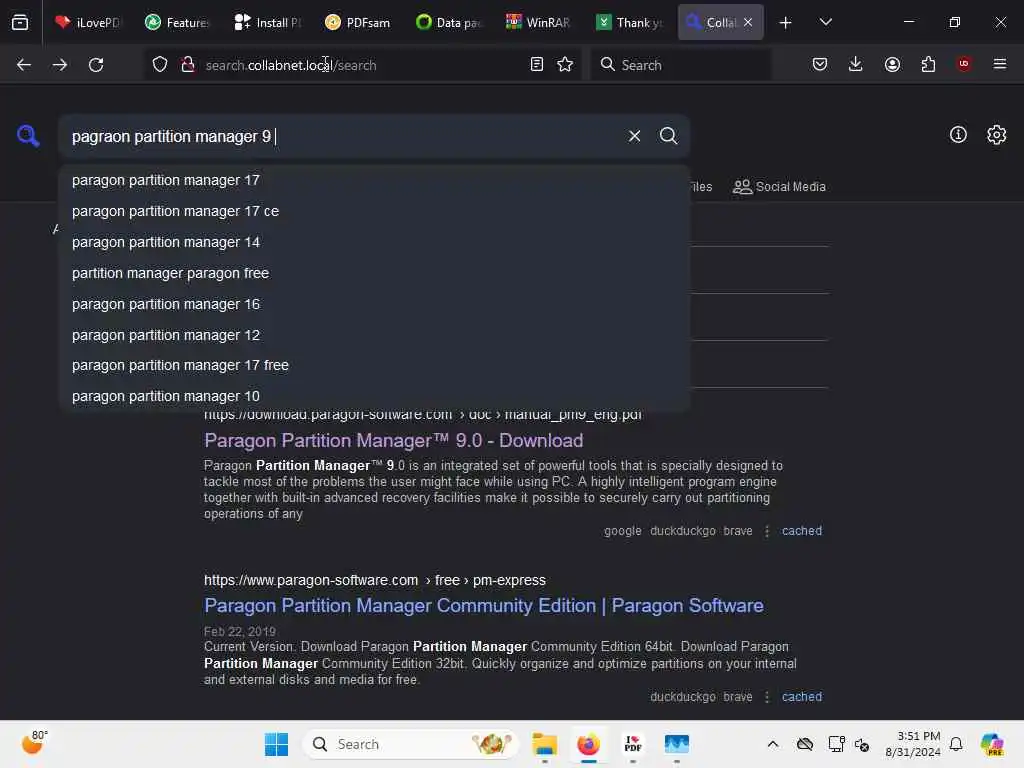Open the clock showing 3:51 PM
1024x768 pixels.
[x=913, y=744]
